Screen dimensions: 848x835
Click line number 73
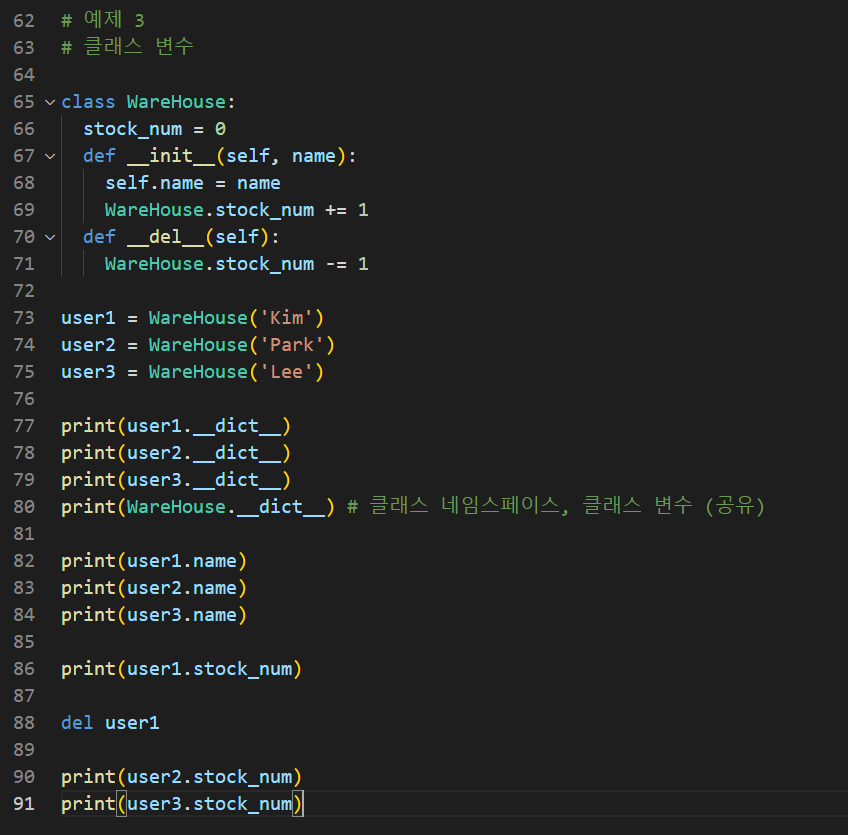[24, 318]
